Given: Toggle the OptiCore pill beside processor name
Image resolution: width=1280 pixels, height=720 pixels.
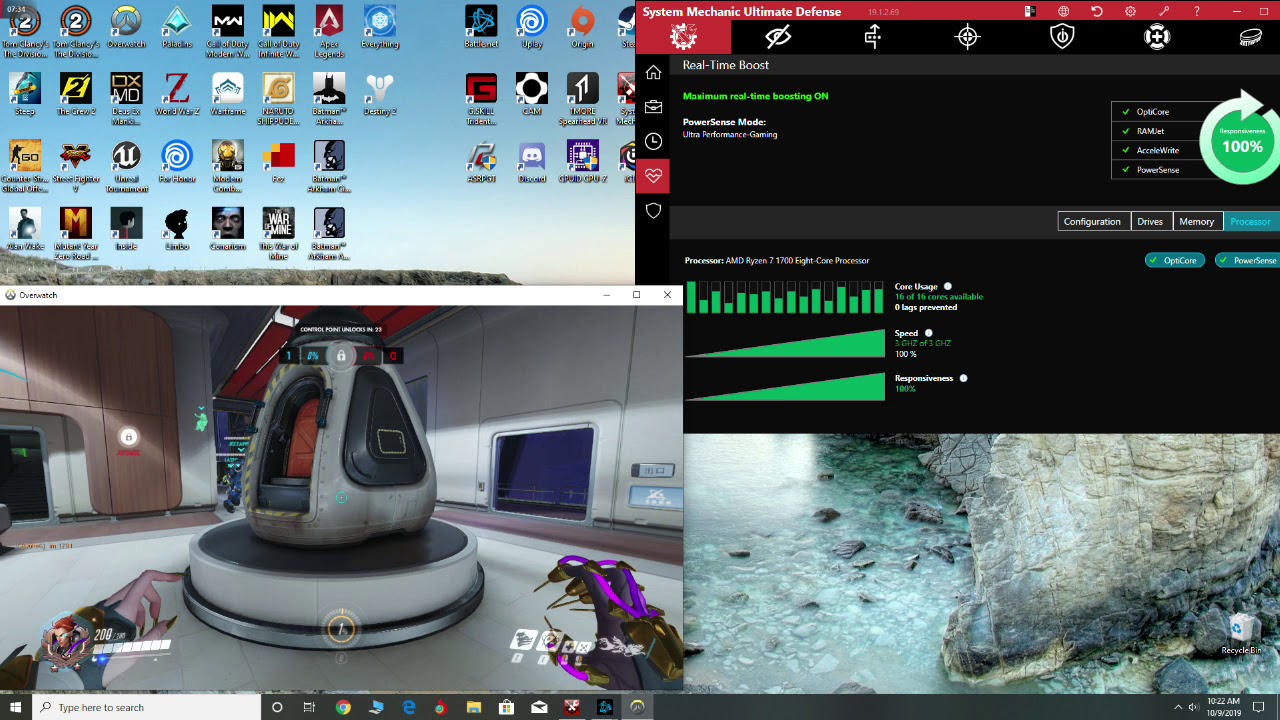Looking at the screenshot, I should tap(1174, 261).
